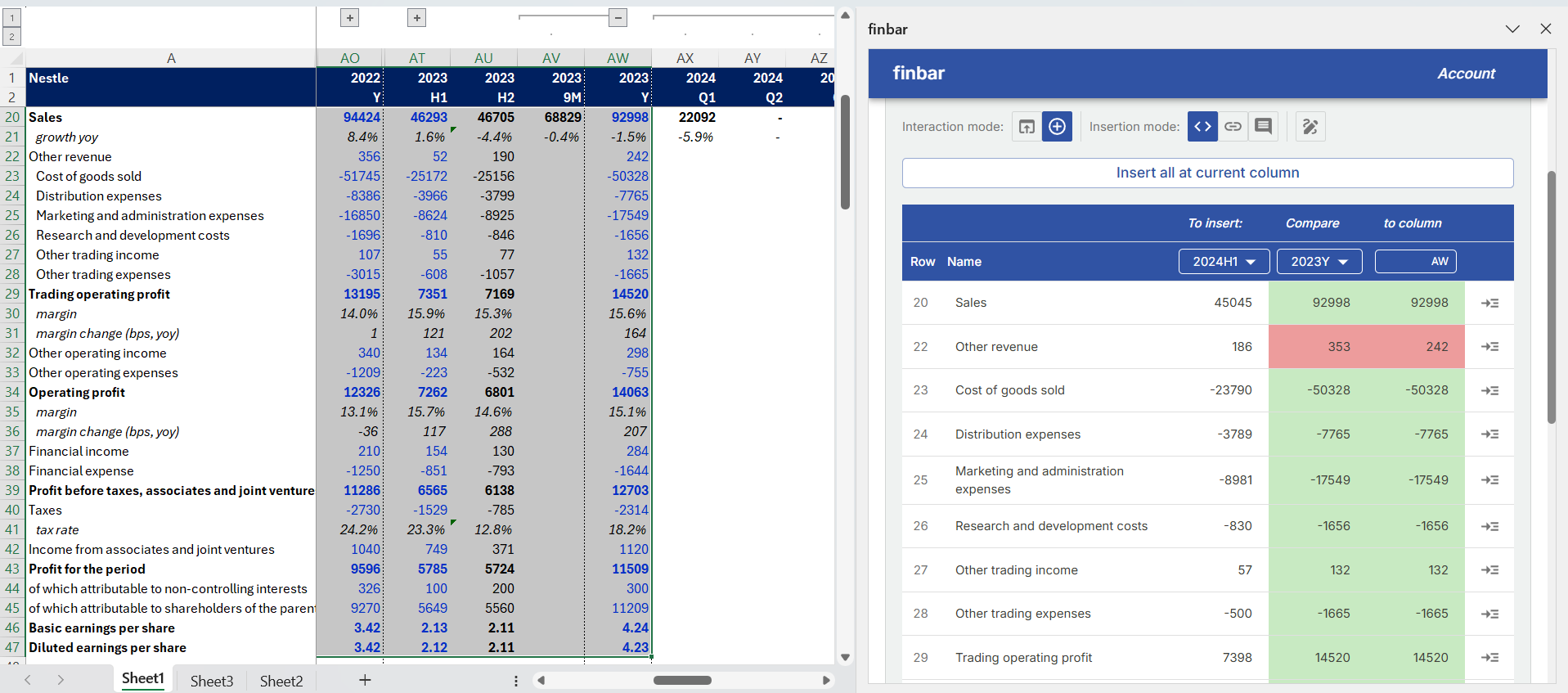Viewport: 1568px width, 693px height.
Task: Expand column group with plus above AT
Action: coord(417,17)
